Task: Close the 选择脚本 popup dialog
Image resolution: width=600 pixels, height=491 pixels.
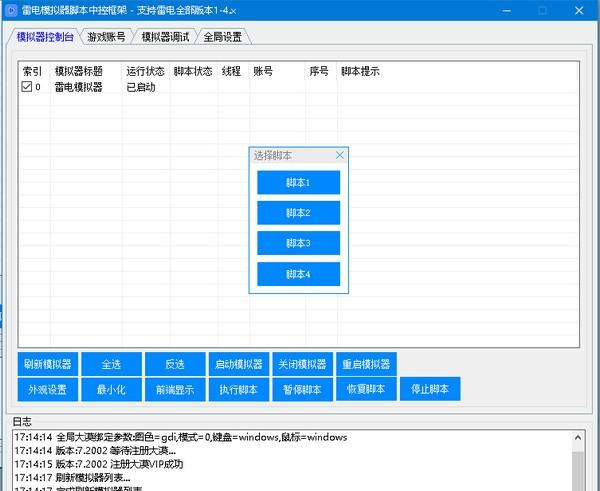Action: pyautogui.click(x=340, y=155)
